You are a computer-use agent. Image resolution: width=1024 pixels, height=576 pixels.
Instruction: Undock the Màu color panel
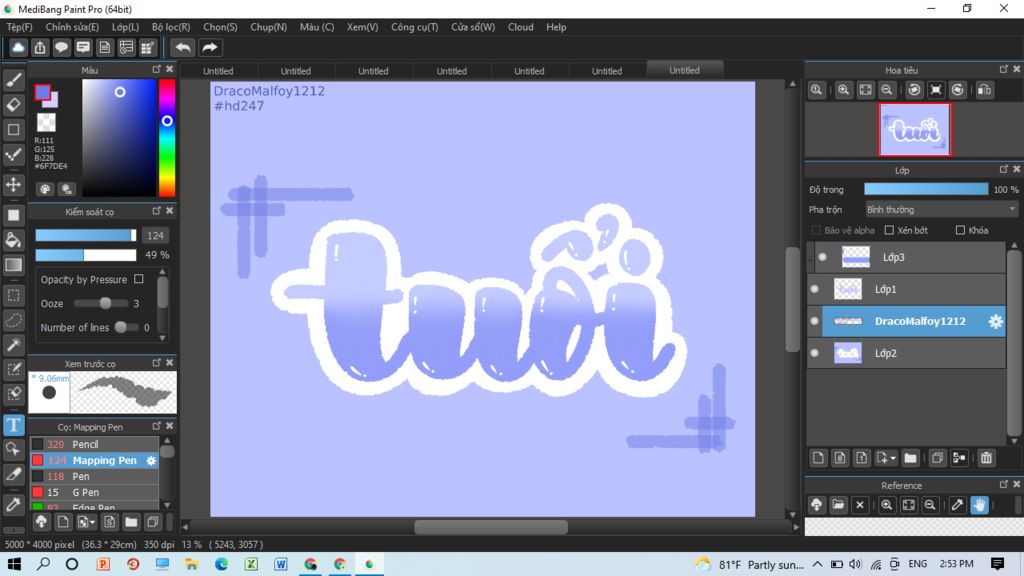point(156,69)
